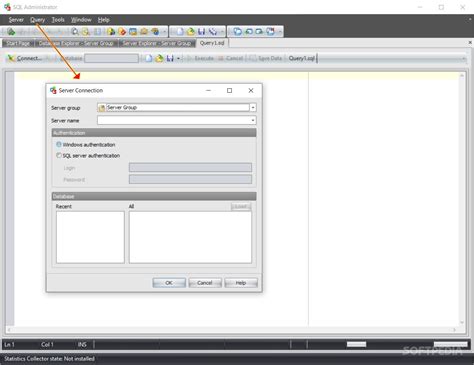Image resolution: width=474 pixels, height=365 pixels.
Task: Switch to Database Explorer - Server Group tab
Action: click(76, 43)
